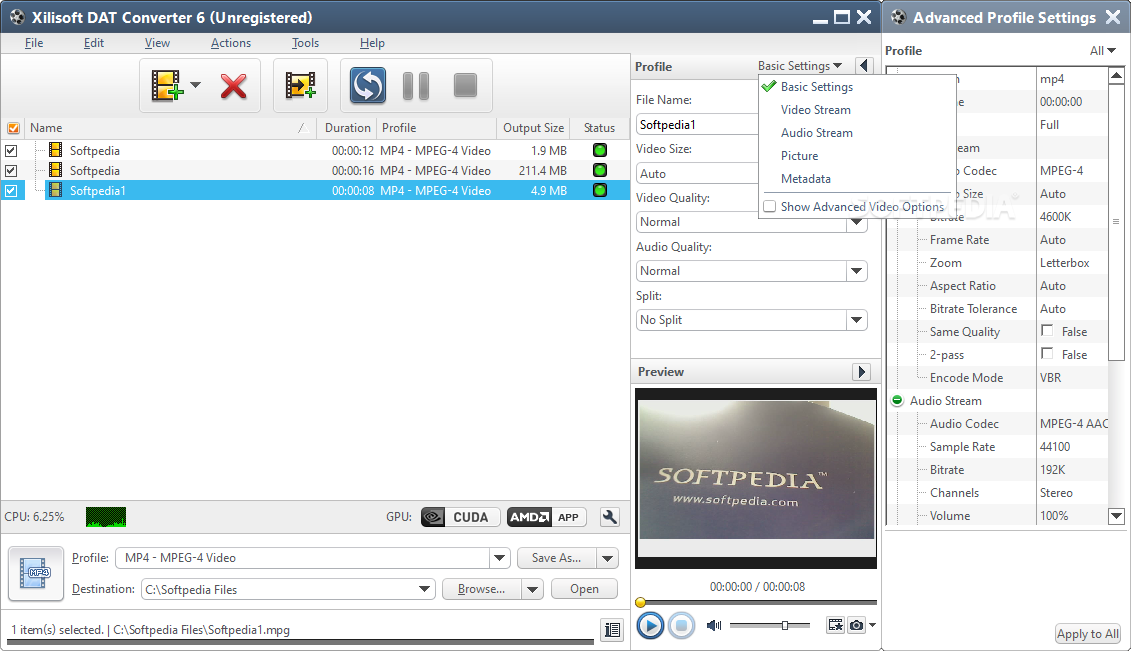Toggle the Same Quality checkbox

pyautogui.click(x=1047, y=330)
